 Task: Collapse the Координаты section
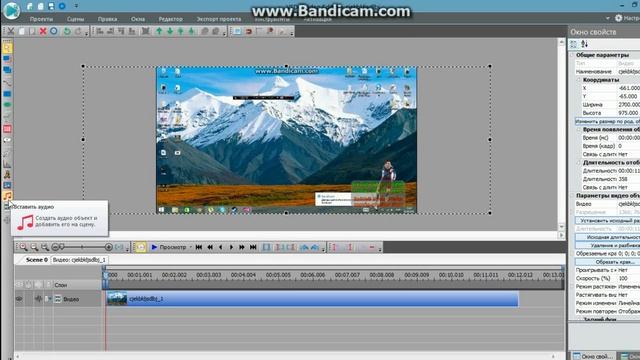pyautogui.click(x=579, y=80)
